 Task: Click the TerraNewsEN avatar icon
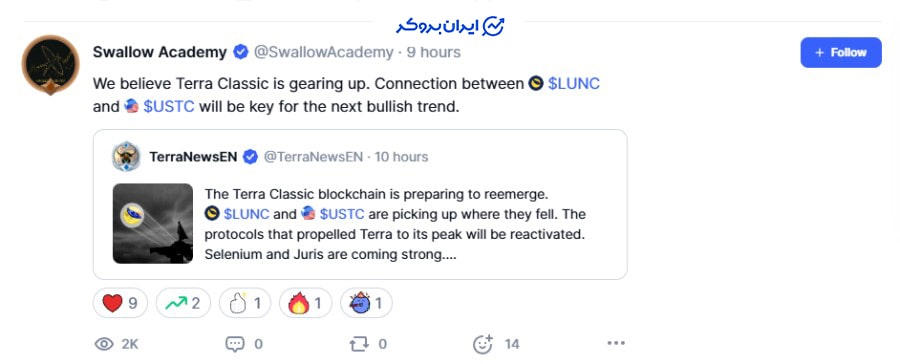pyautogui.click(x=126, y=157)
